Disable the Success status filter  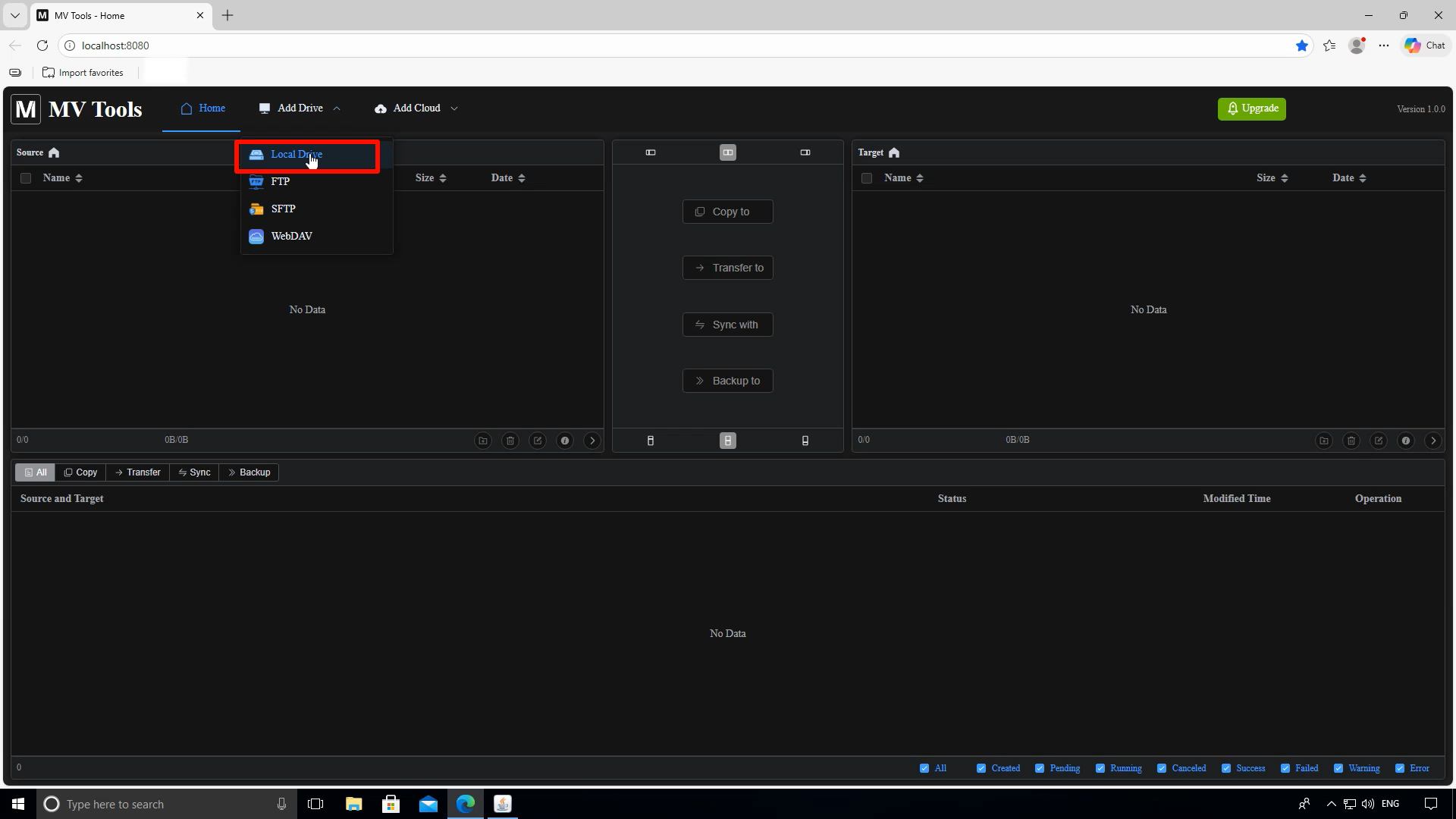tap(1226, 768)
